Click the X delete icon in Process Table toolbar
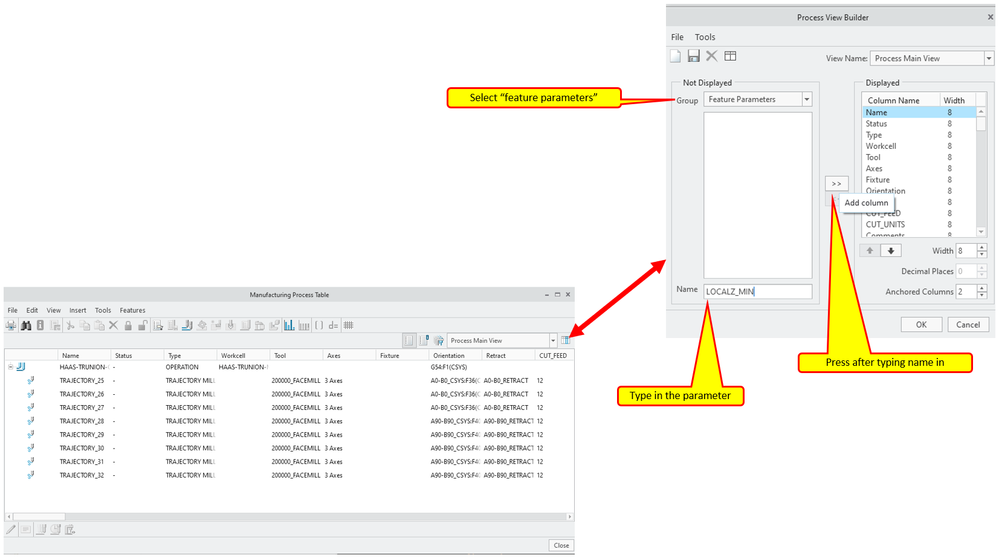The width and height of the screenshot is (999, 560). (x=113, y=326)
